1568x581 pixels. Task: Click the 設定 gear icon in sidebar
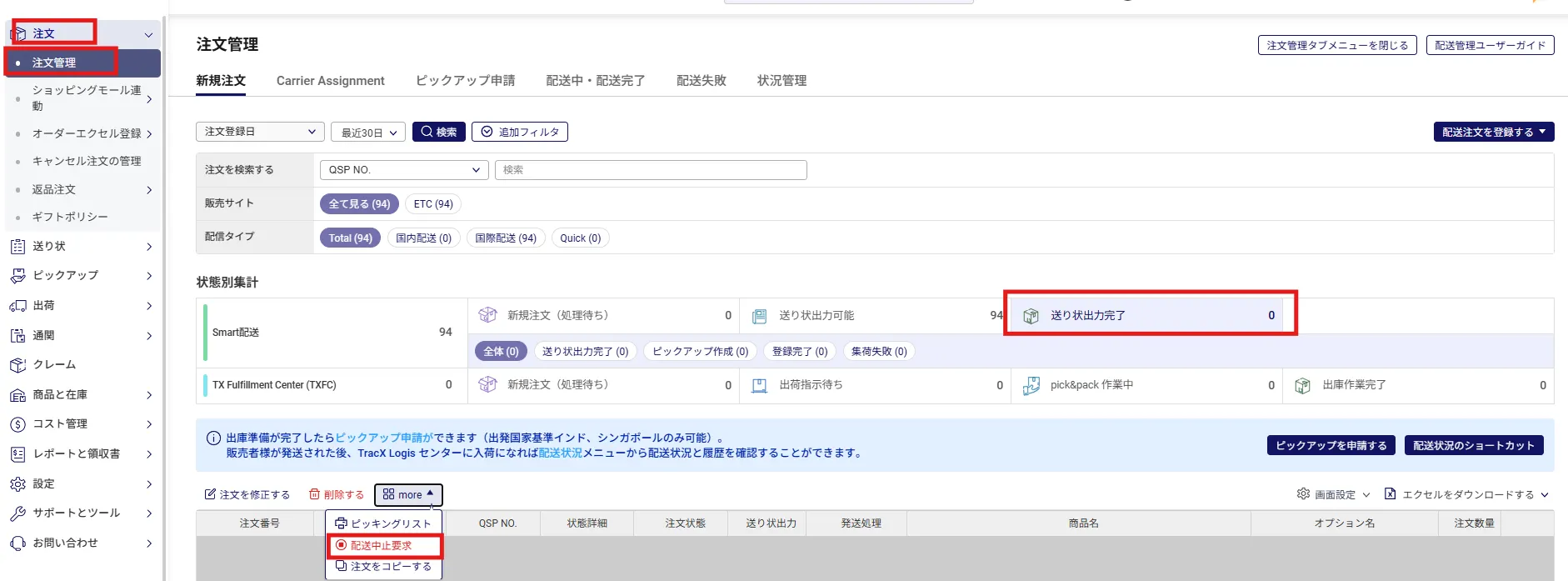pos(17,484)
